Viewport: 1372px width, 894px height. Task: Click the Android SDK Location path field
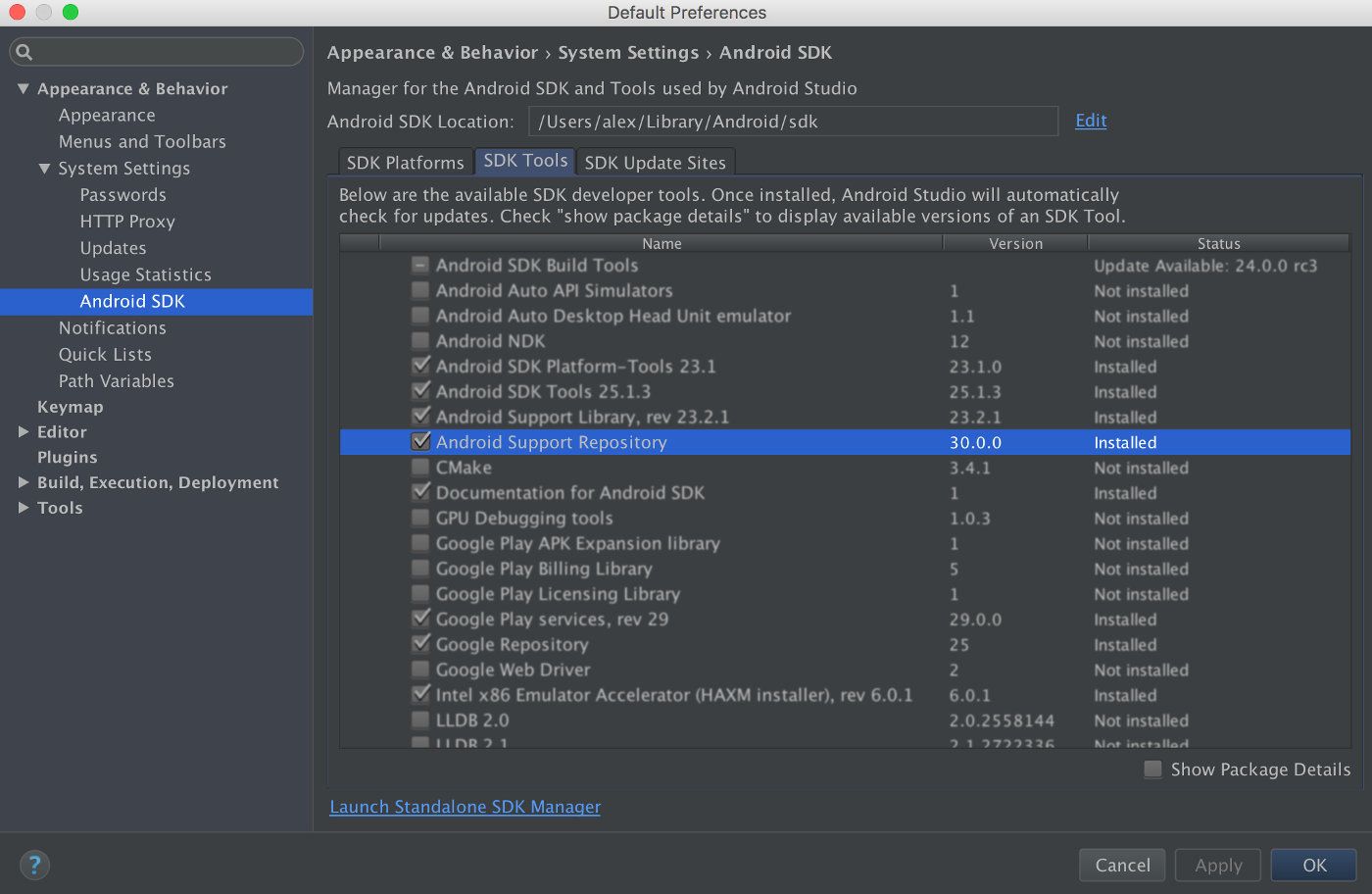pos(794,121)
